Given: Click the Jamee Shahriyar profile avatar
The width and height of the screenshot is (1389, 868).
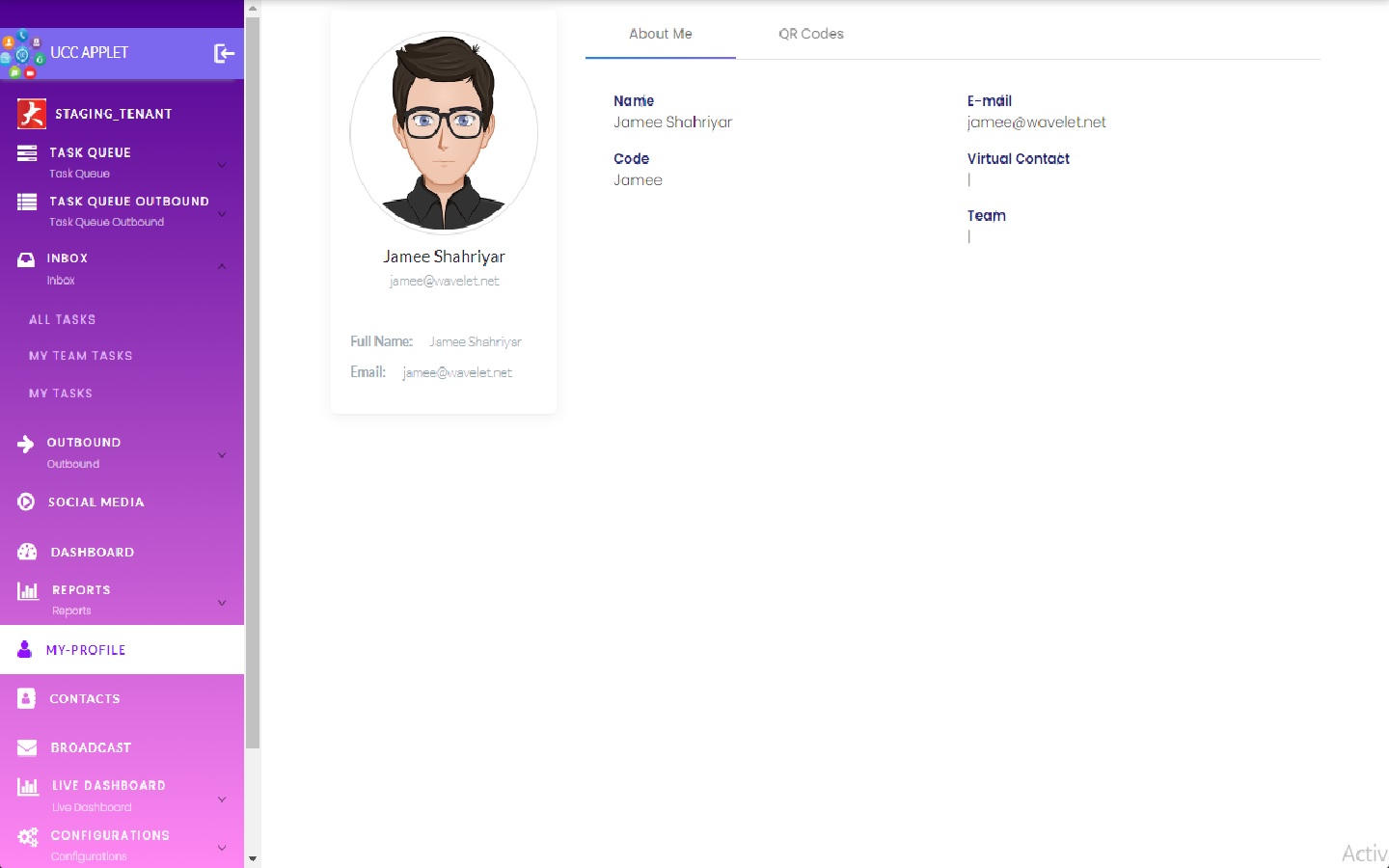Looking at the screenshot, I should (444, 133).
